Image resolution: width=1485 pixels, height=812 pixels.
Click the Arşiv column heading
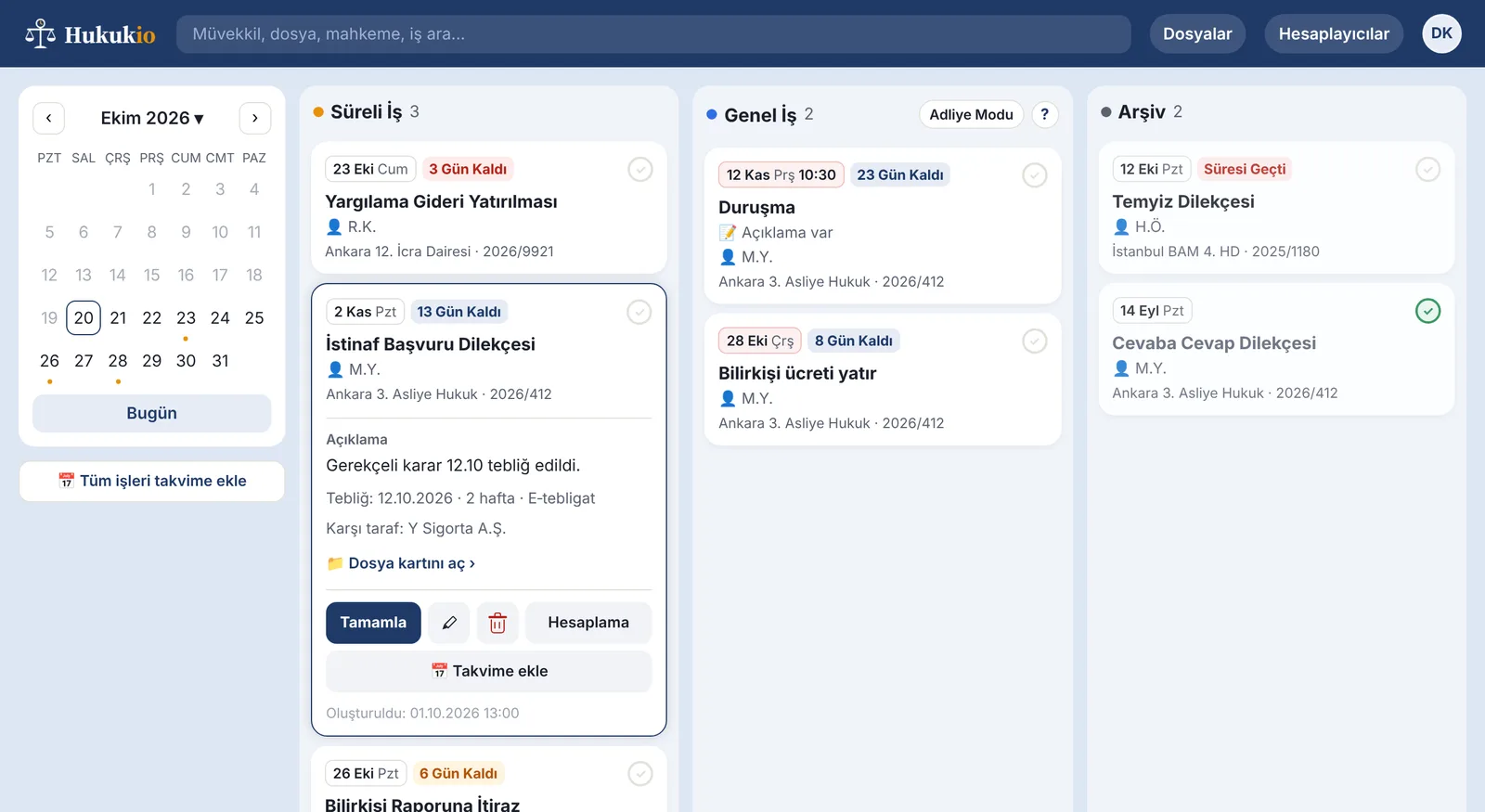point(1142,111)
